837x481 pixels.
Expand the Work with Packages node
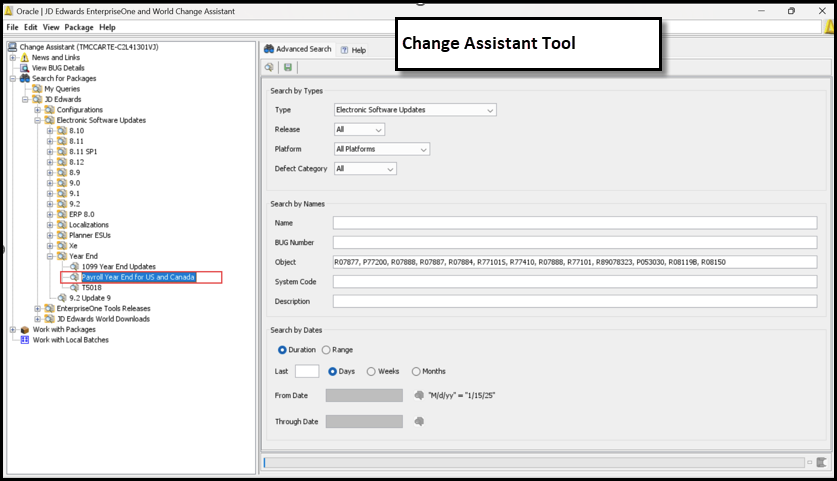pyautogui.click(x=13, y=329)
